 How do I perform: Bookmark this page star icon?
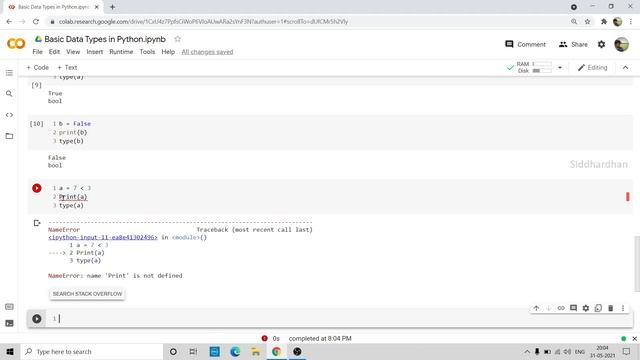(587, 22)
